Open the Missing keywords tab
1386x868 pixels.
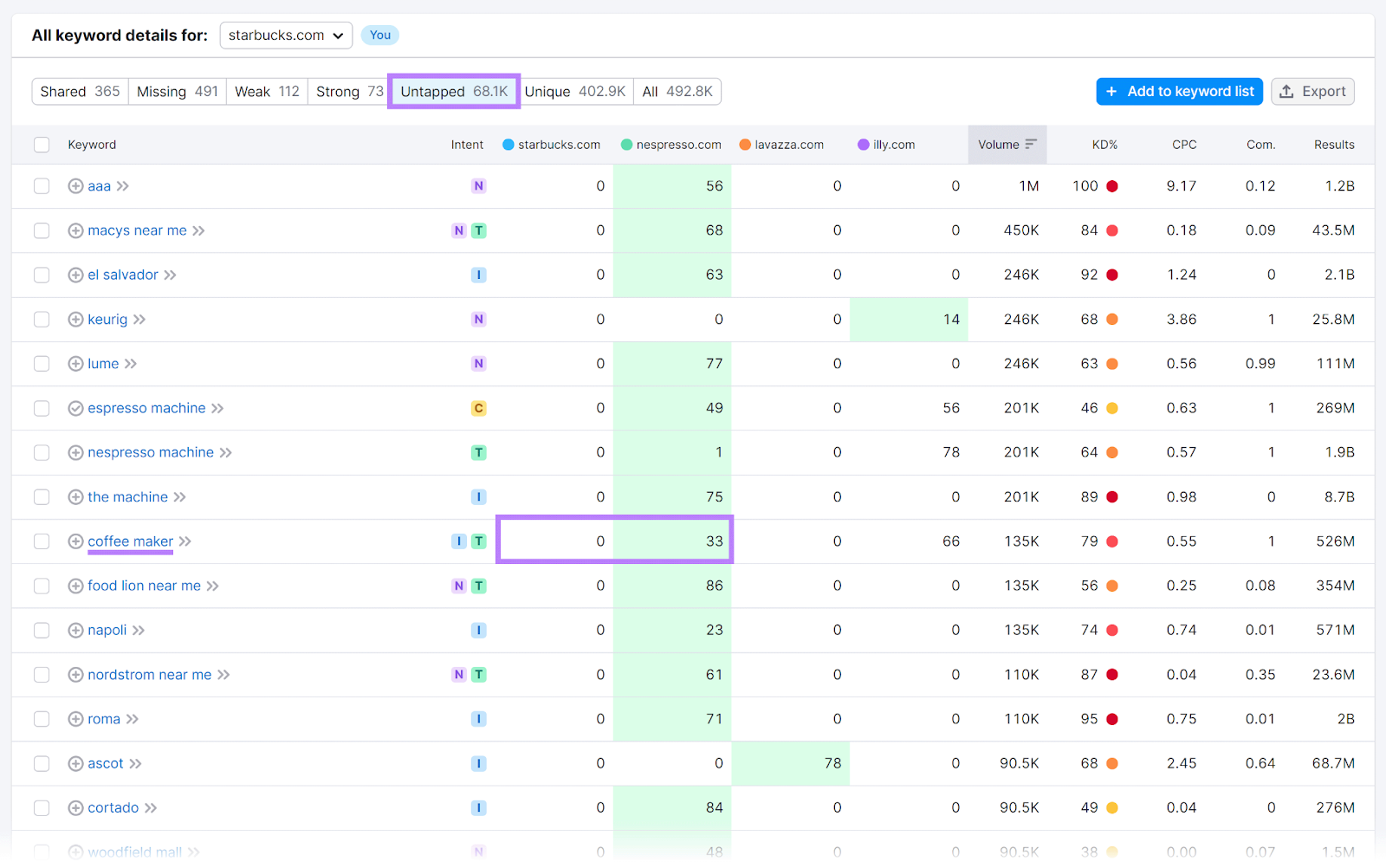(x=176, y=91)
